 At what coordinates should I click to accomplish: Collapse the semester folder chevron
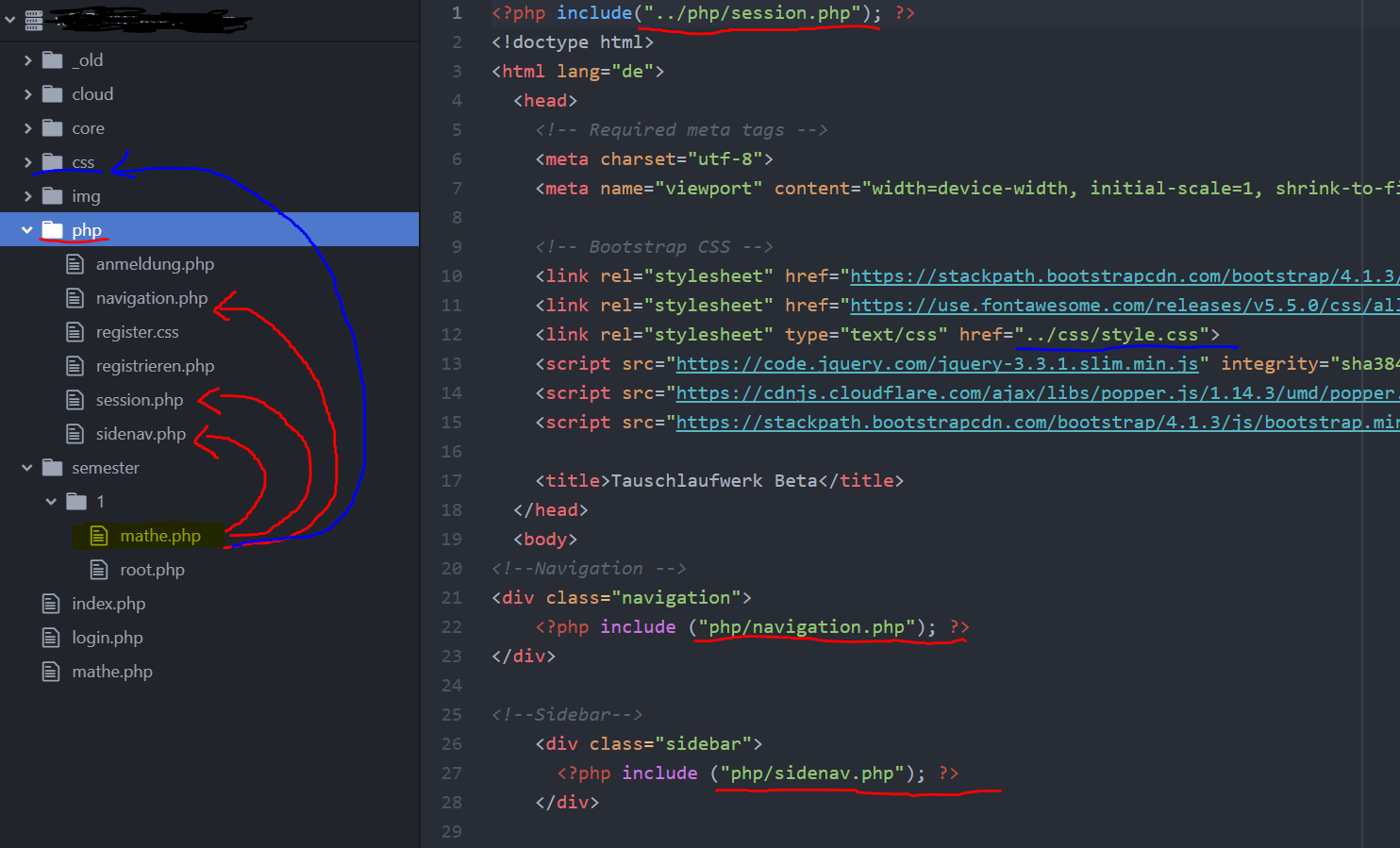tap(27, 468)
